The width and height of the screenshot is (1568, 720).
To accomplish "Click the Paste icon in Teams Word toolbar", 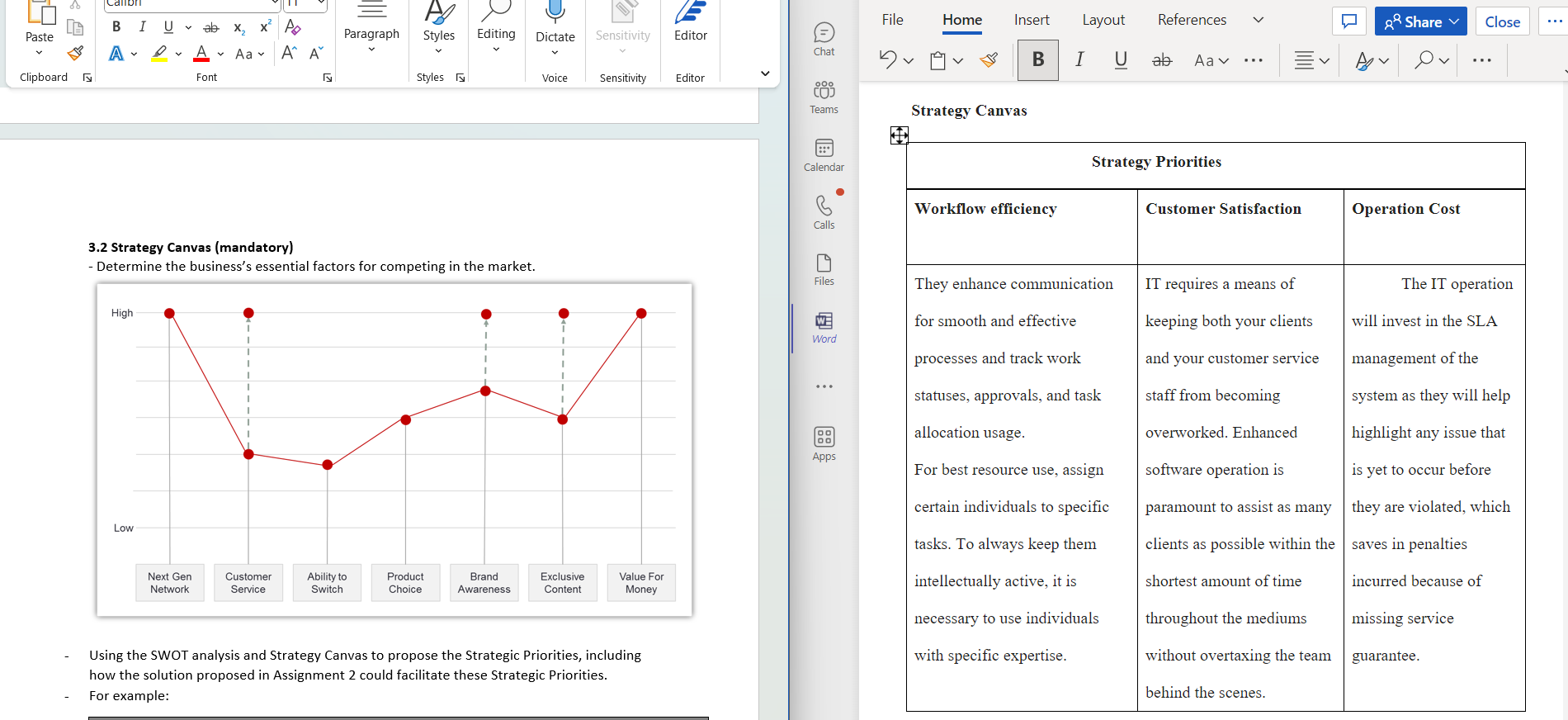I will 938,60.
